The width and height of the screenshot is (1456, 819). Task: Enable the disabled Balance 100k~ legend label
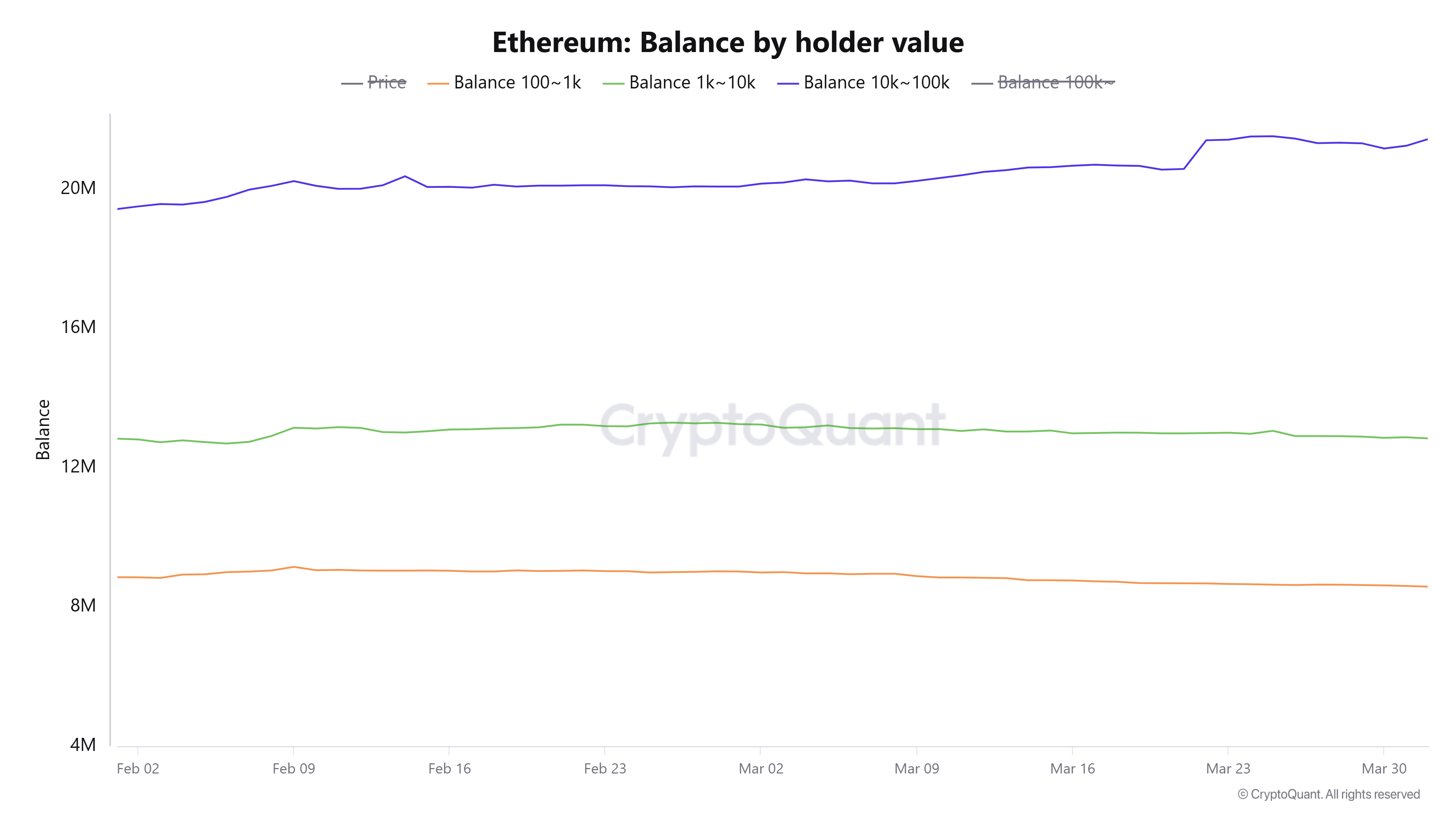click(1056, 83)
